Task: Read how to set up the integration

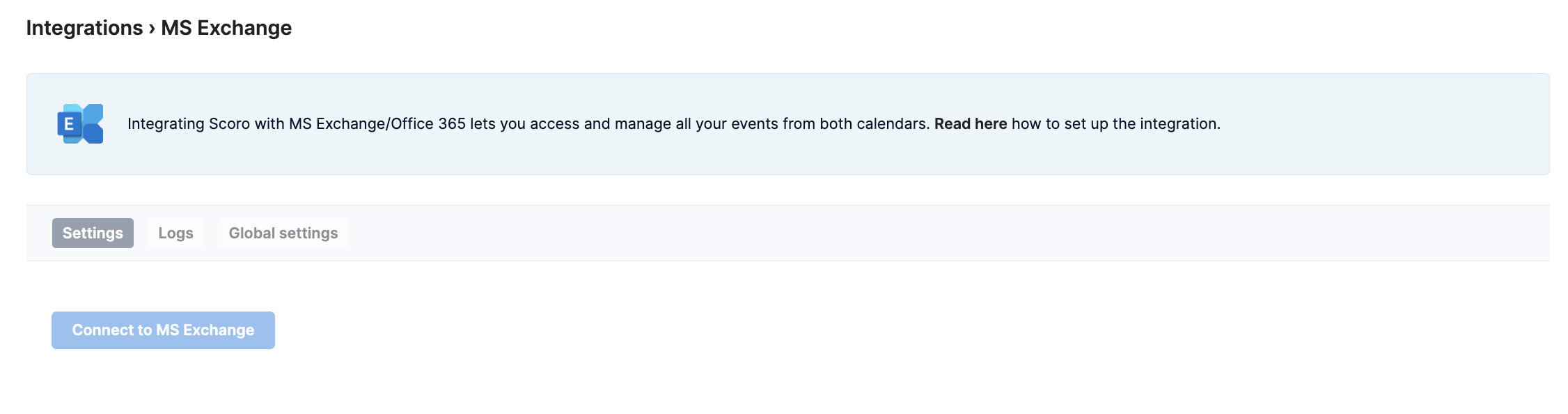Action: click(970, 124)
